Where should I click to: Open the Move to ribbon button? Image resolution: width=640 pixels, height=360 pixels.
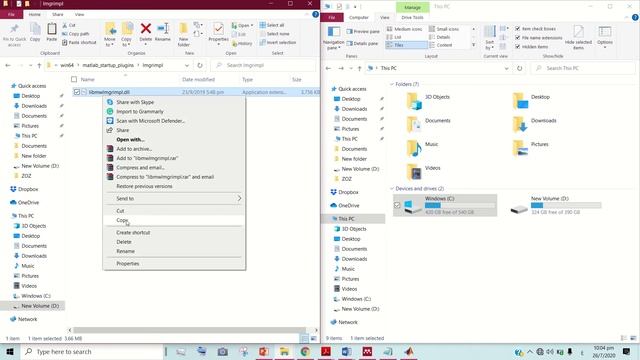[x=110, y=34]
